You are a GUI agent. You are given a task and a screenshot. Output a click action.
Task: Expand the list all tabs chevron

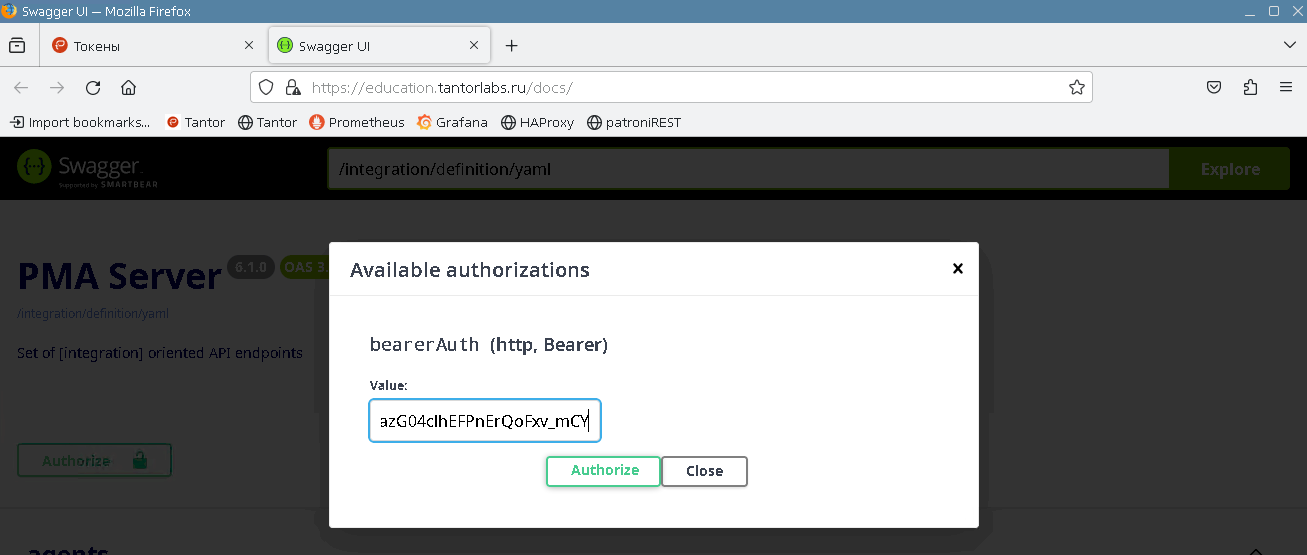(1289, 46)
